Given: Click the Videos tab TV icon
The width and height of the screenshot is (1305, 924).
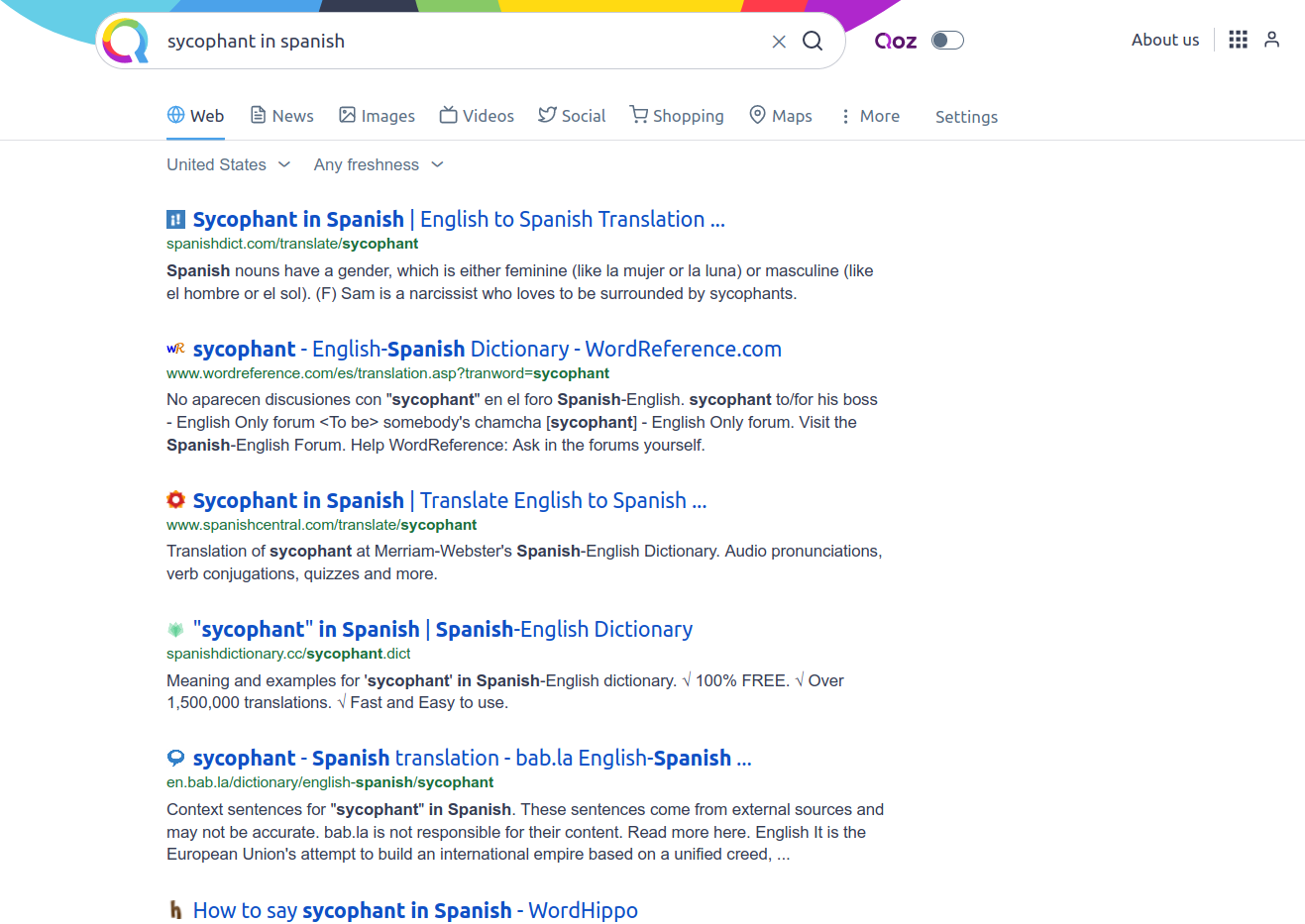Looking at the screenshot, I should click(x=449, y=115).
